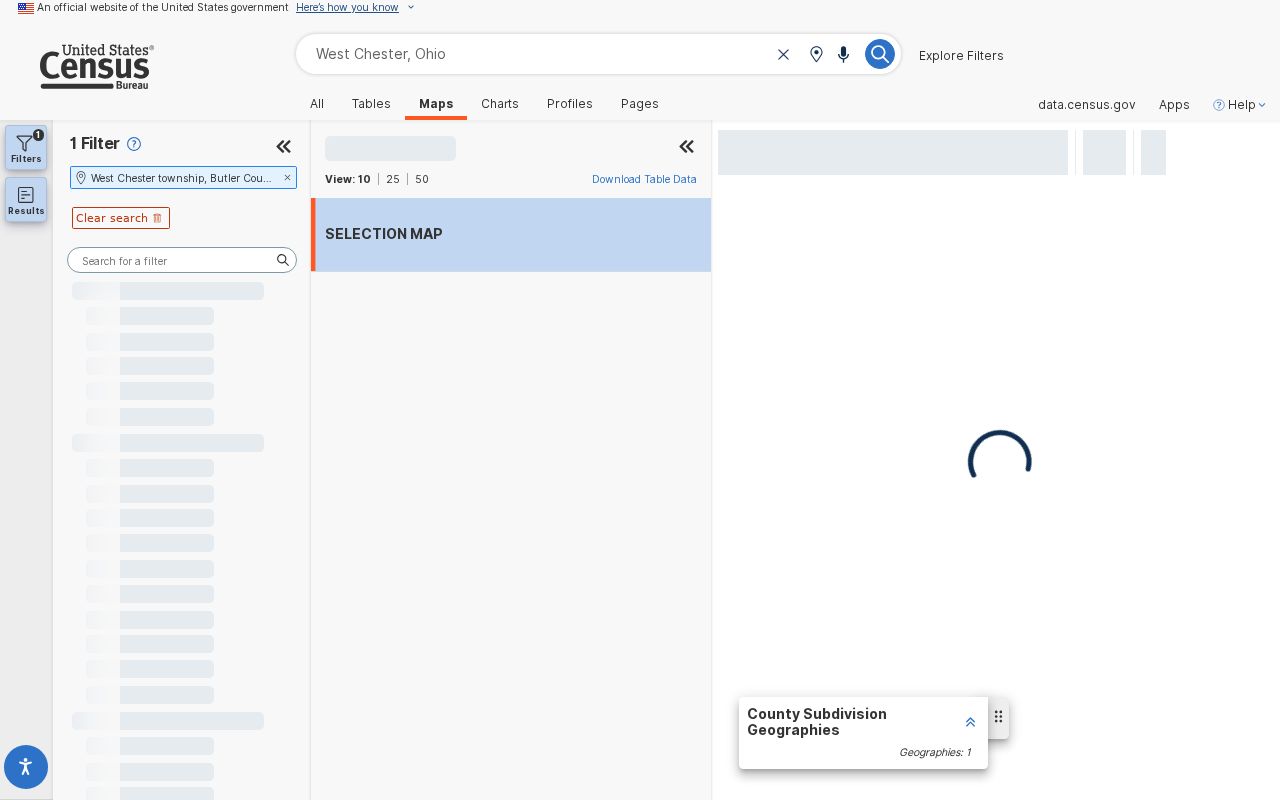Click the Geographies: 1 count text
The image size is (1280, 800).
[934, 752]
